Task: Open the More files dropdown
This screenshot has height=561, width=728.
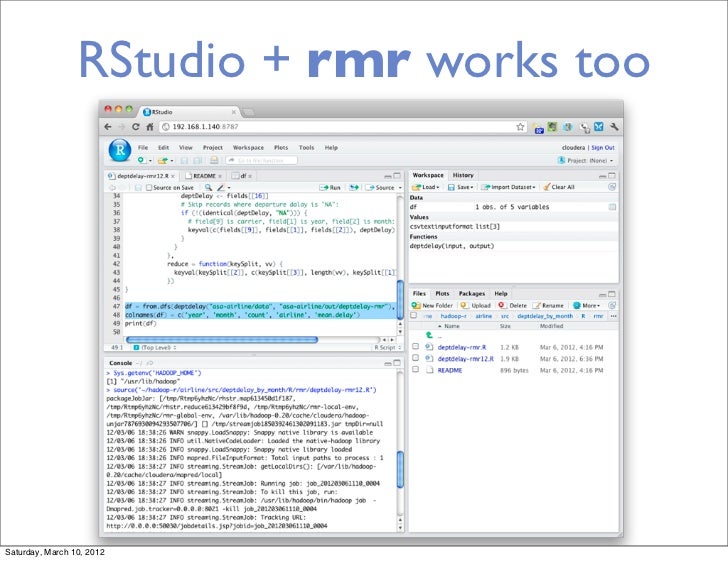Action: pyautogui.click(x=586, y=305)
